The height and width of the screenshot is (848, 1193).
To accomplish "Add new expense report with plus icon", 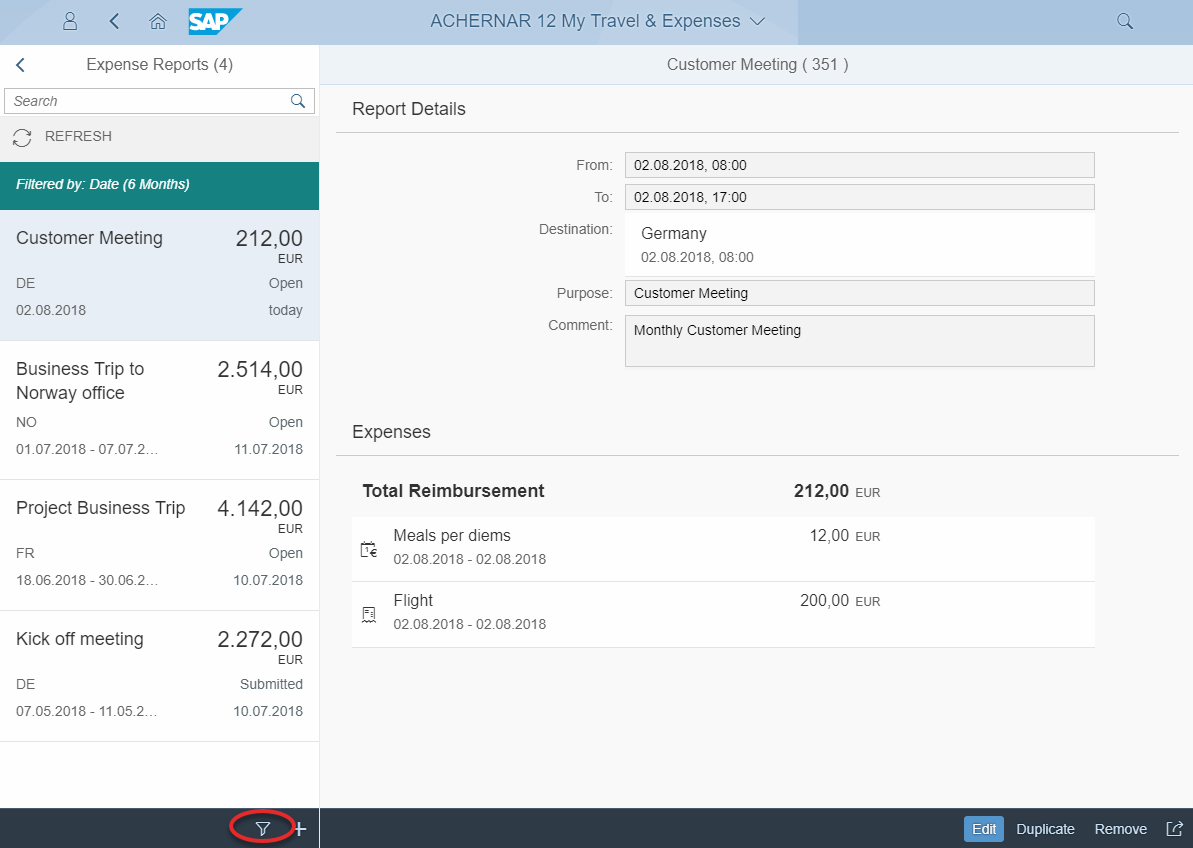I will pyautogui.click(x=301, y=829).
